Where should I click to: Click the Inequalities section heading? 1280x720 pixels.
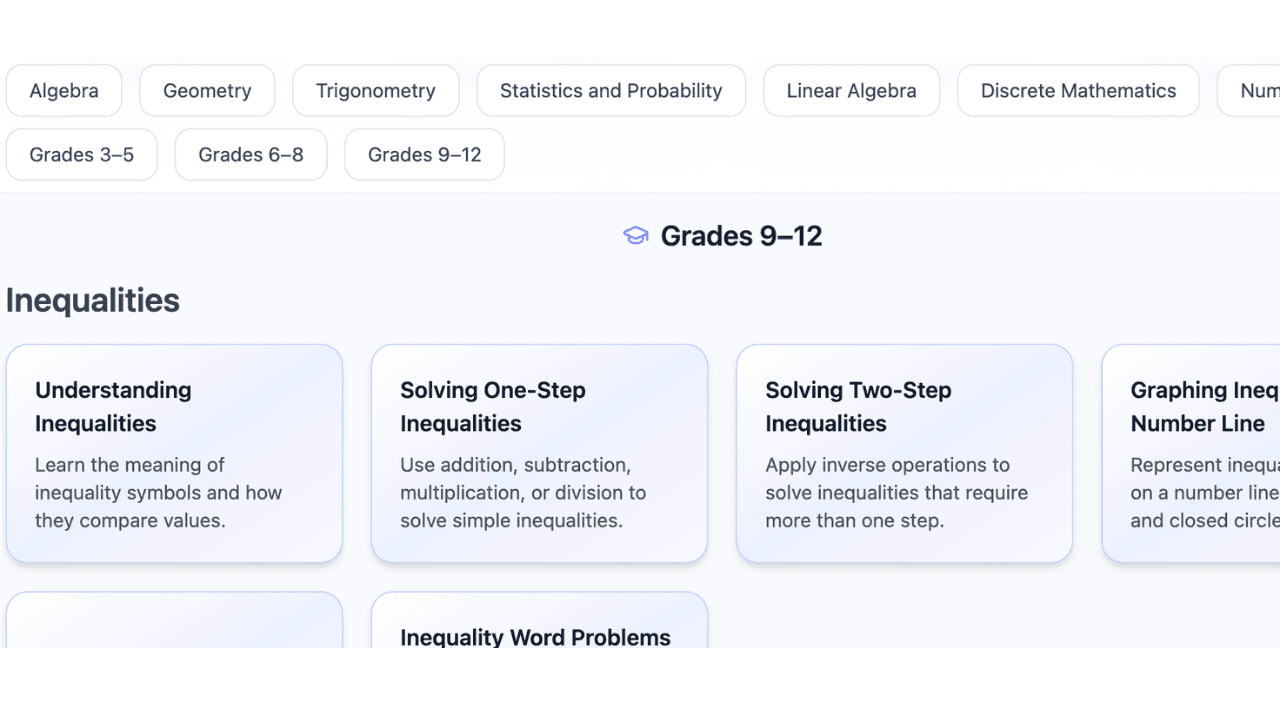tap(92, 300)
